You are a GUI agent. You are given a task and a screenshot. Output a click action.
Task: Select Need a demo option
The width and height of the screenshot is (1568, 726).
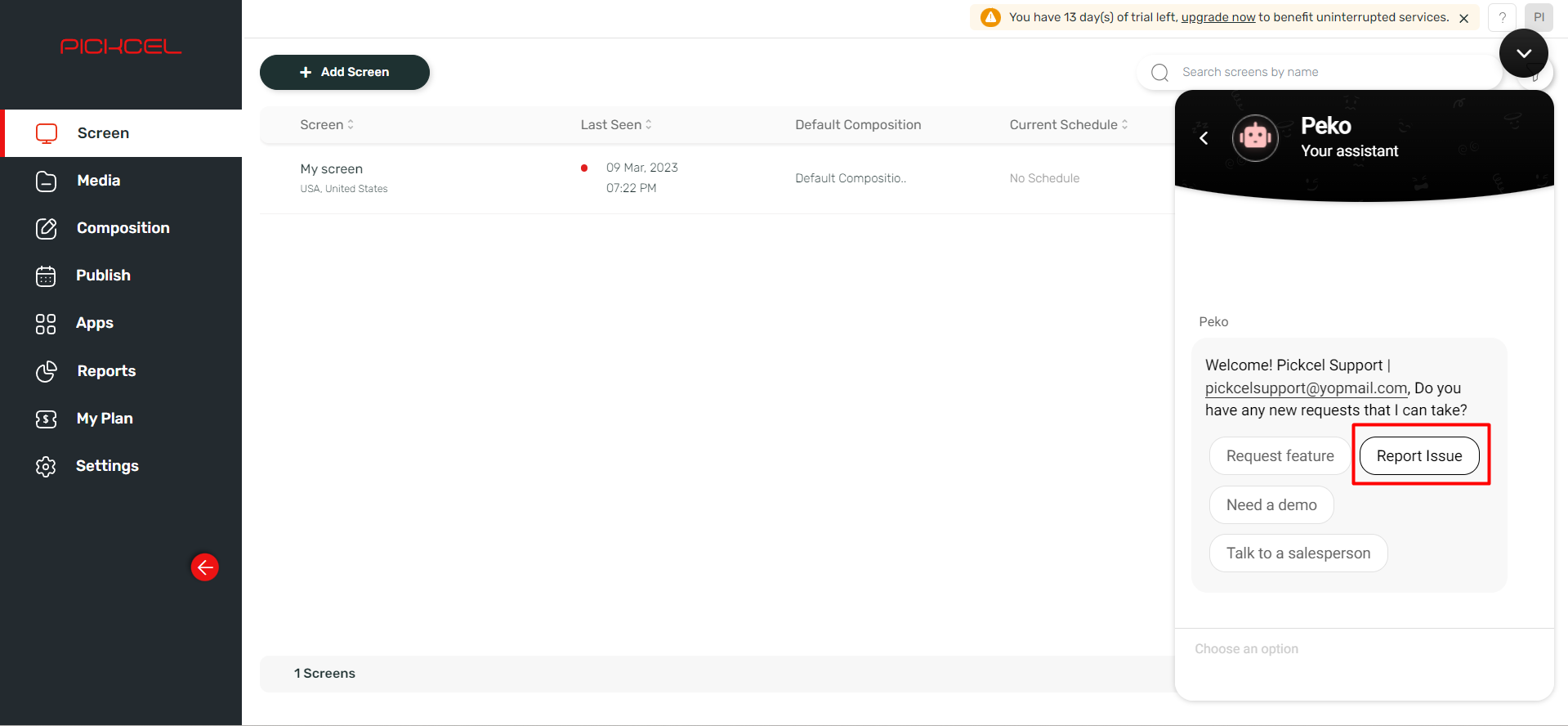pos(1271,505)
